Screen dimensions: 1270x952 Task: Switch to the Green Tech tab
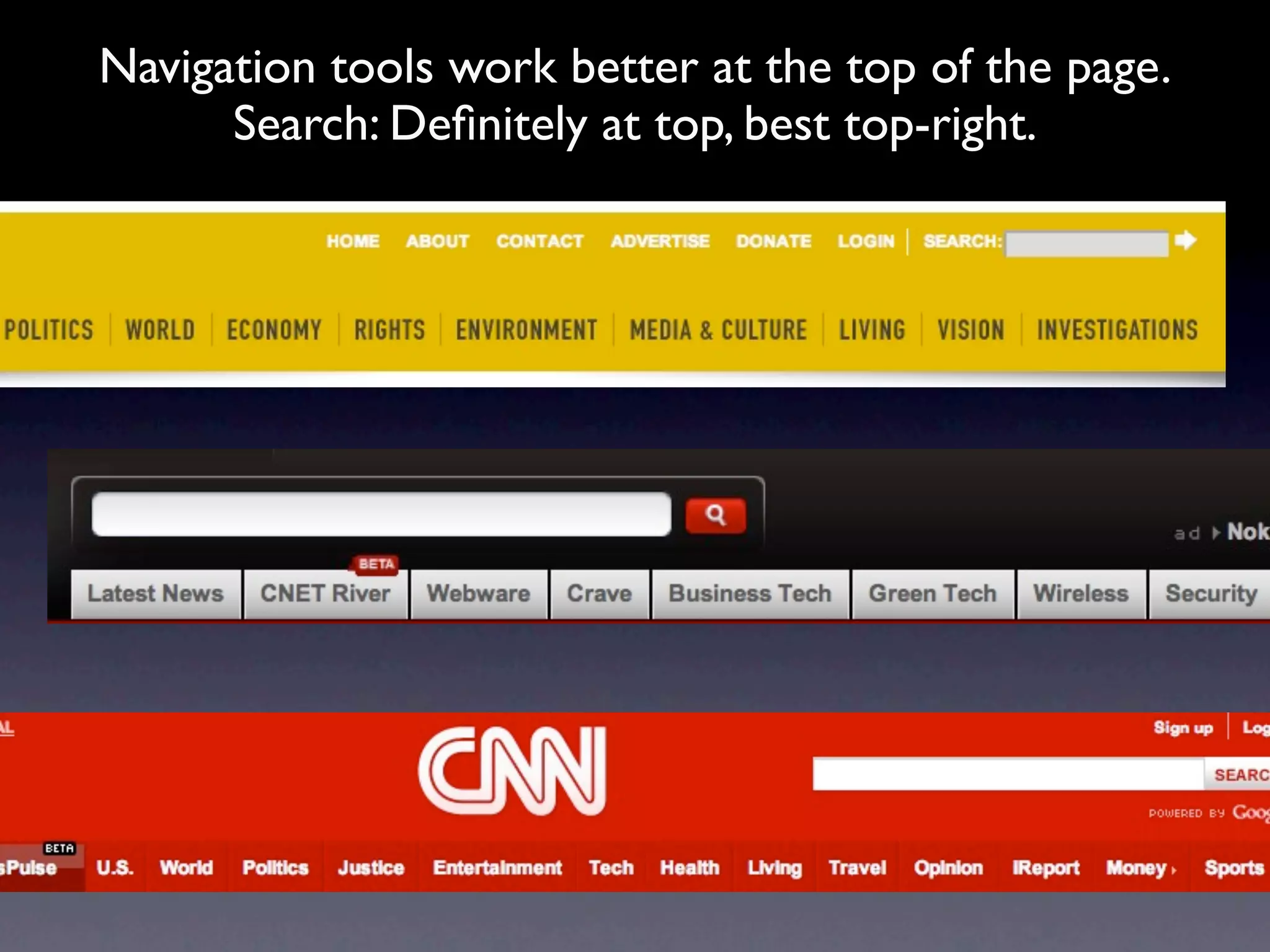(x=933, y=594)
